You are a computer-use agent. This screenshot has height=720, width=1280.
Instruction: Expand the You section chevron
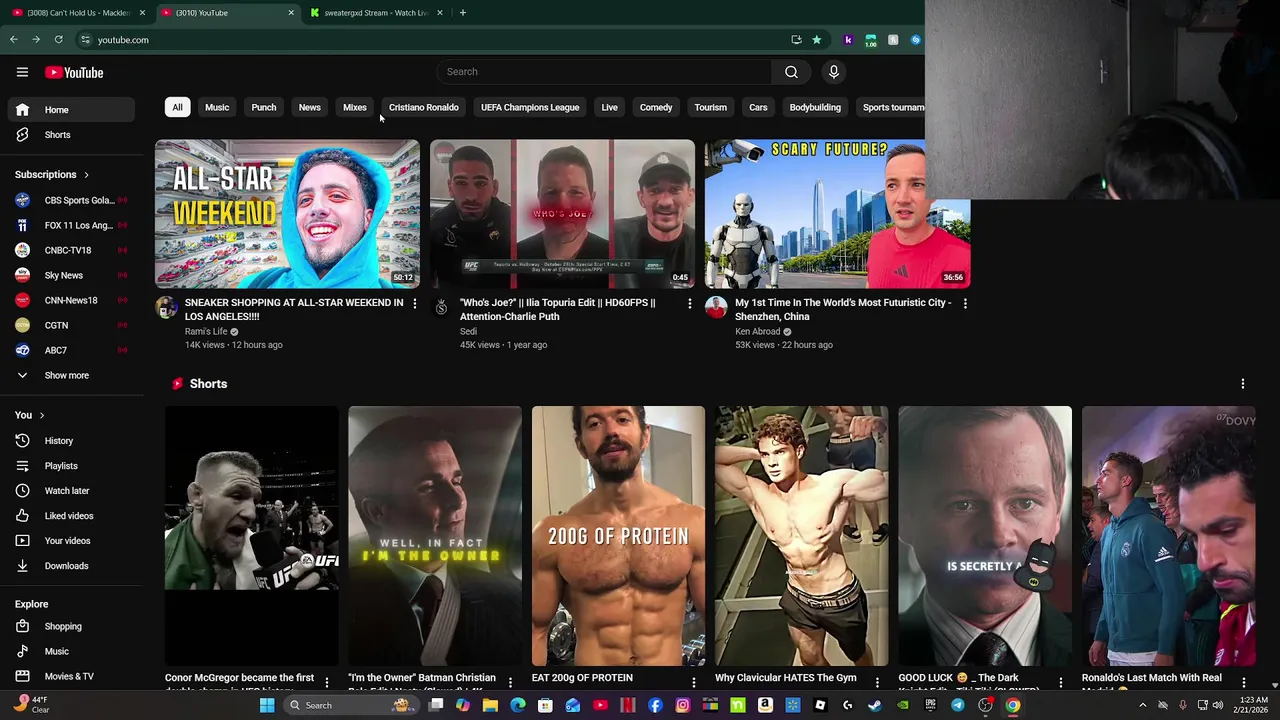(x=42, y=415)
